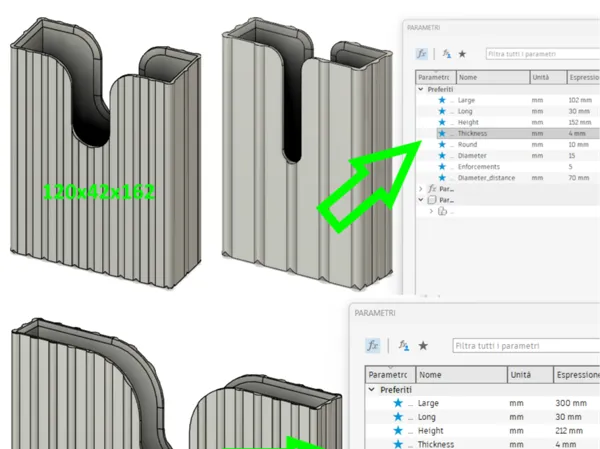600x449 pixels.
Task: Toggle the favorite star on the Round row
Action: (x=442, y=144)
